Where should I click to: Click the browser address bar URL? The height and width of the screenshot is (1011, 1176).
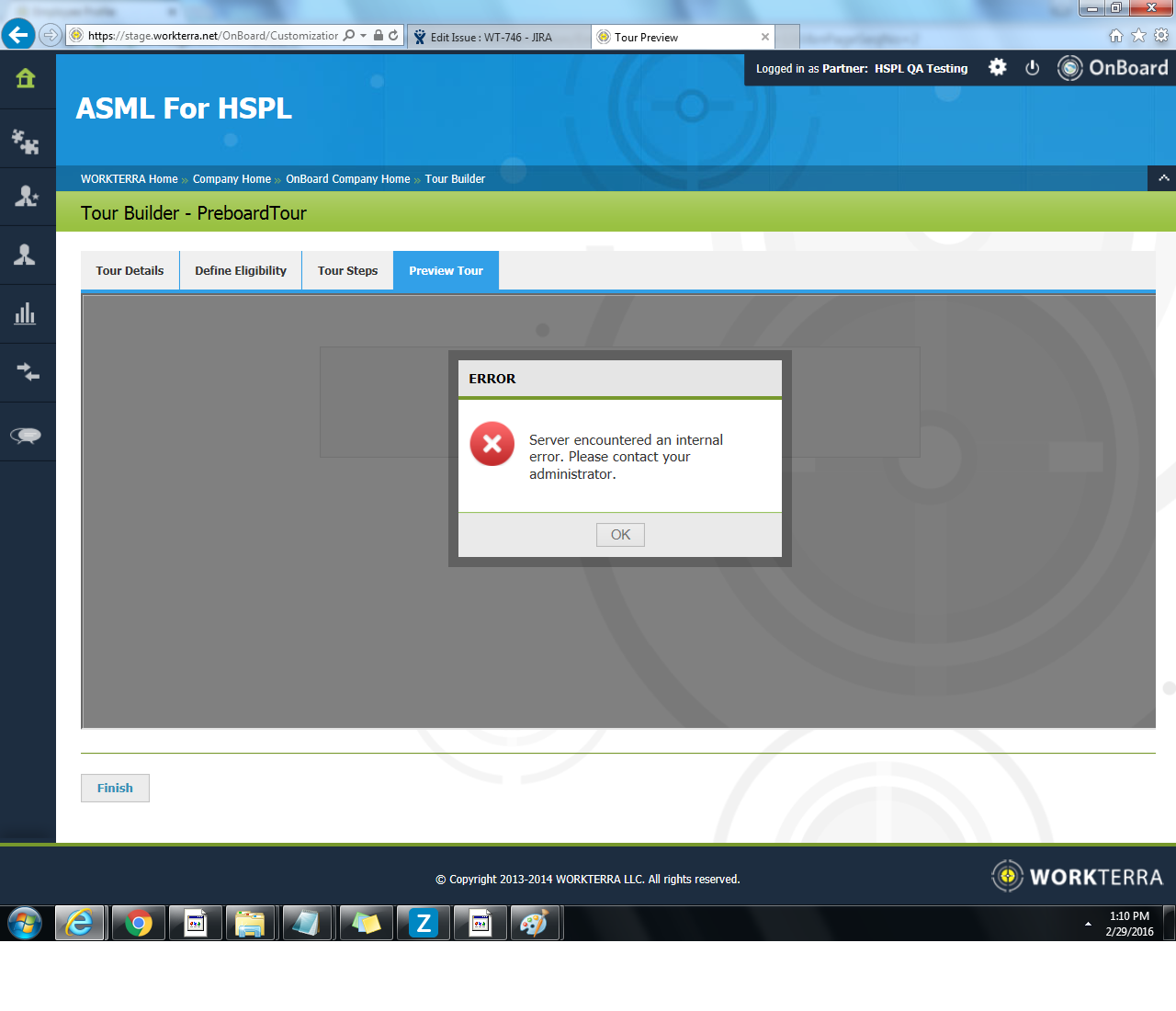(213, 36)
